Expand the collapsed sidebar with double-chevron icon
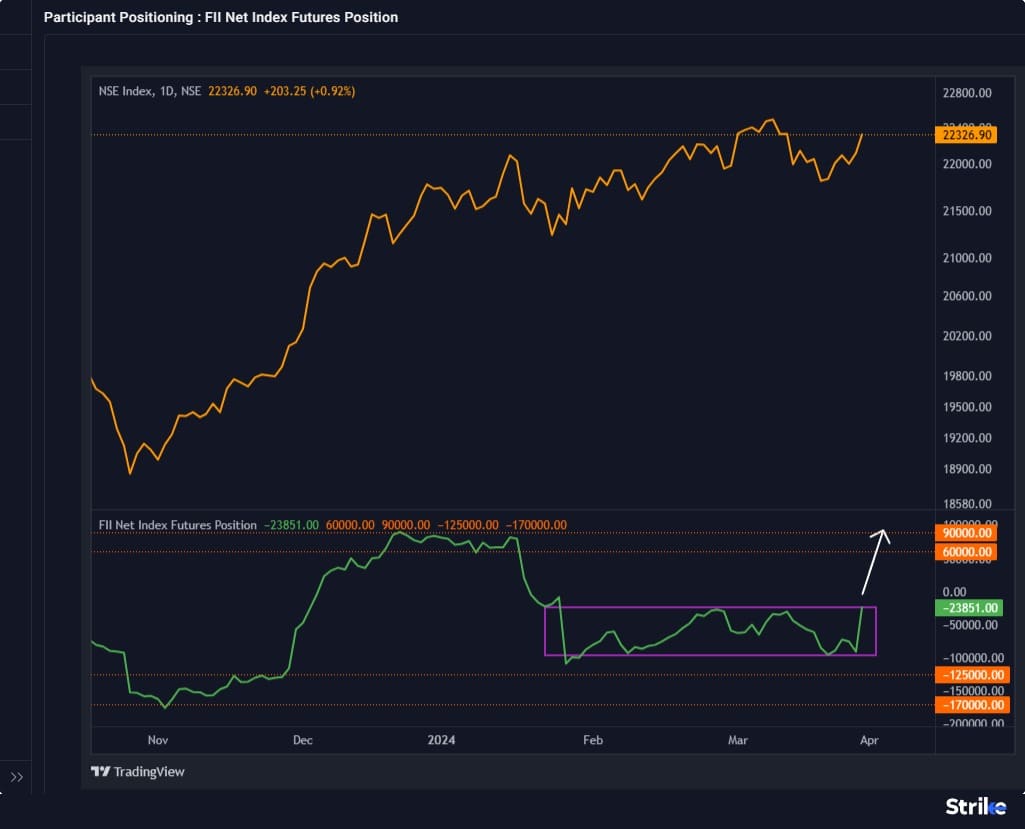Viewport: 1025px width, 829px height. coord(17,777)
